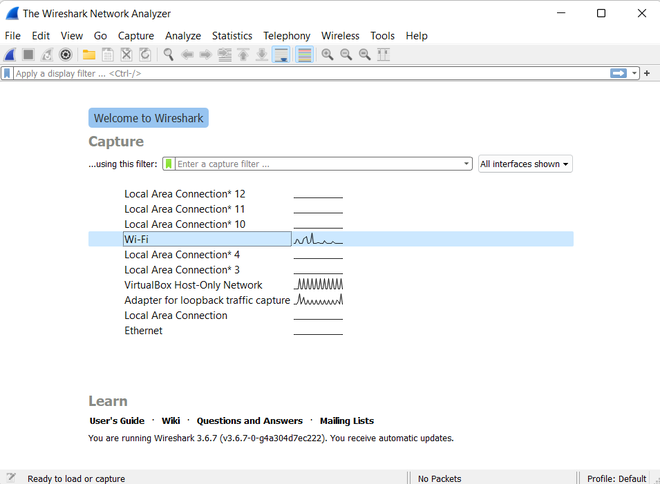Toggle auto-scroll during live capture
Image resolution: width=660 pixels, height=484 pixels.
click(x=281, y=55)
